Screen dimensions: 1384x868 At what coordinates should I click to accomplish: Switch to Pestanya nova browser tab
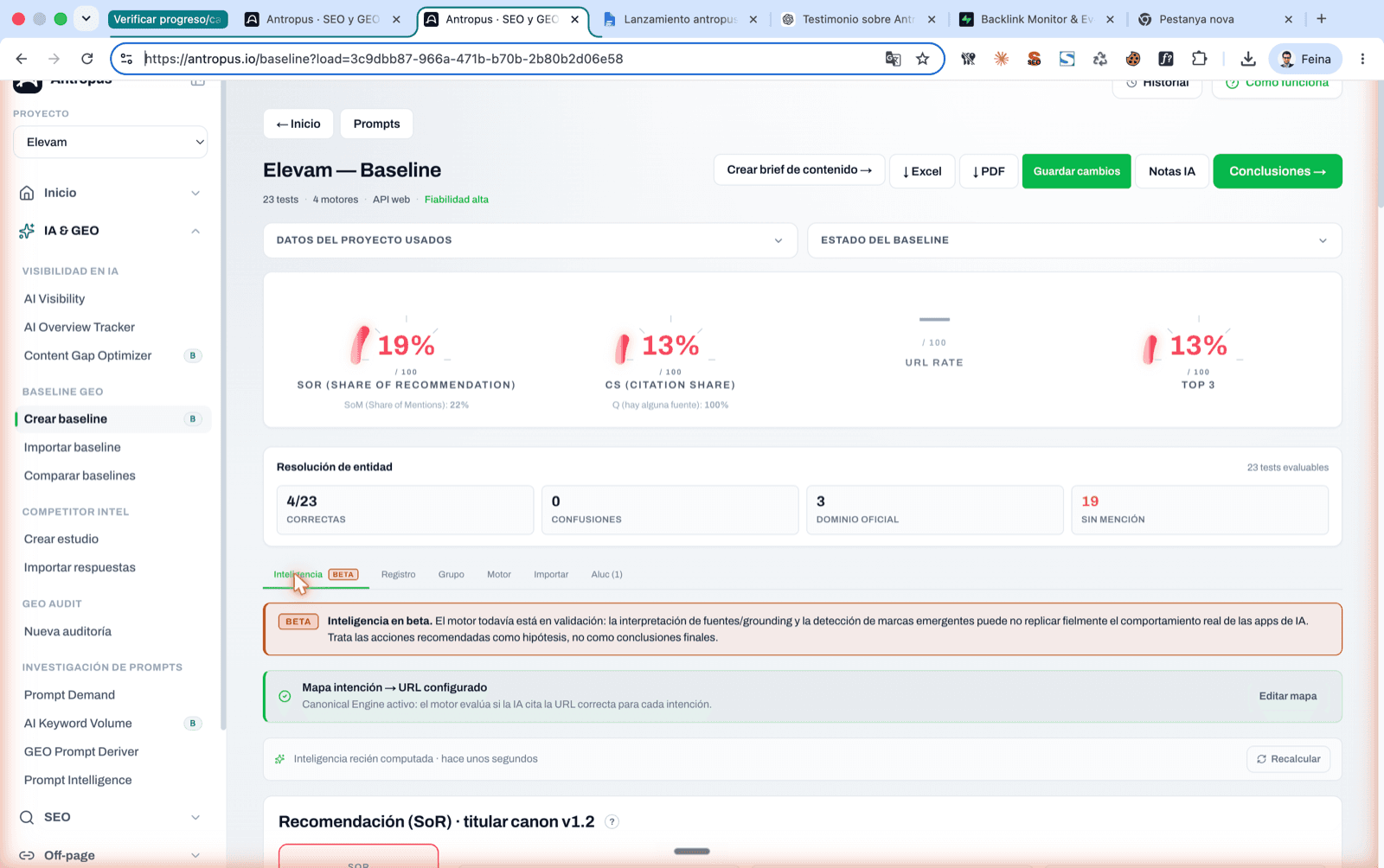(1215, 19)
